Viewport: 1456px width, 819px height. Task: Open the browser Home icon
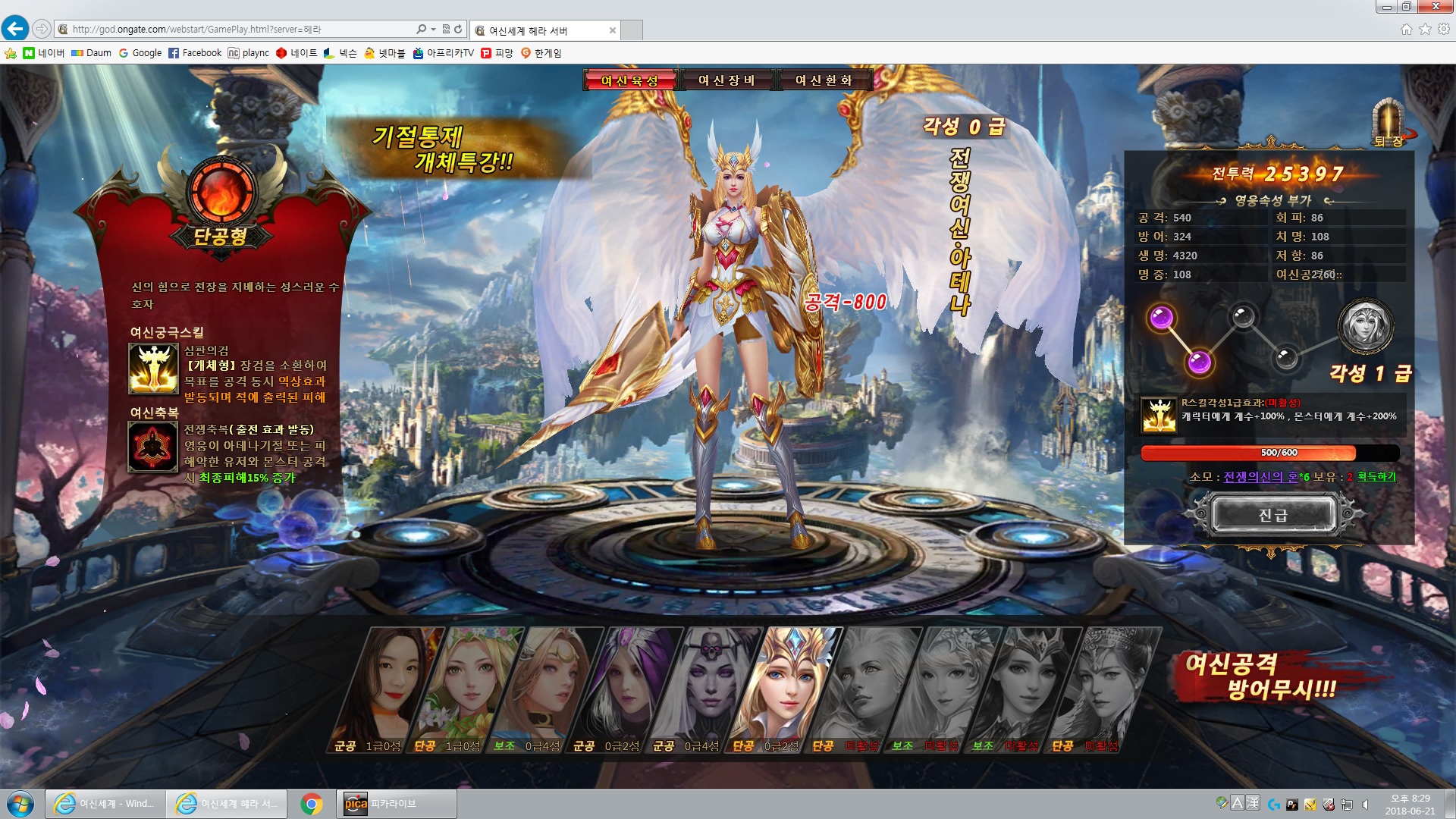[1406, 29]
